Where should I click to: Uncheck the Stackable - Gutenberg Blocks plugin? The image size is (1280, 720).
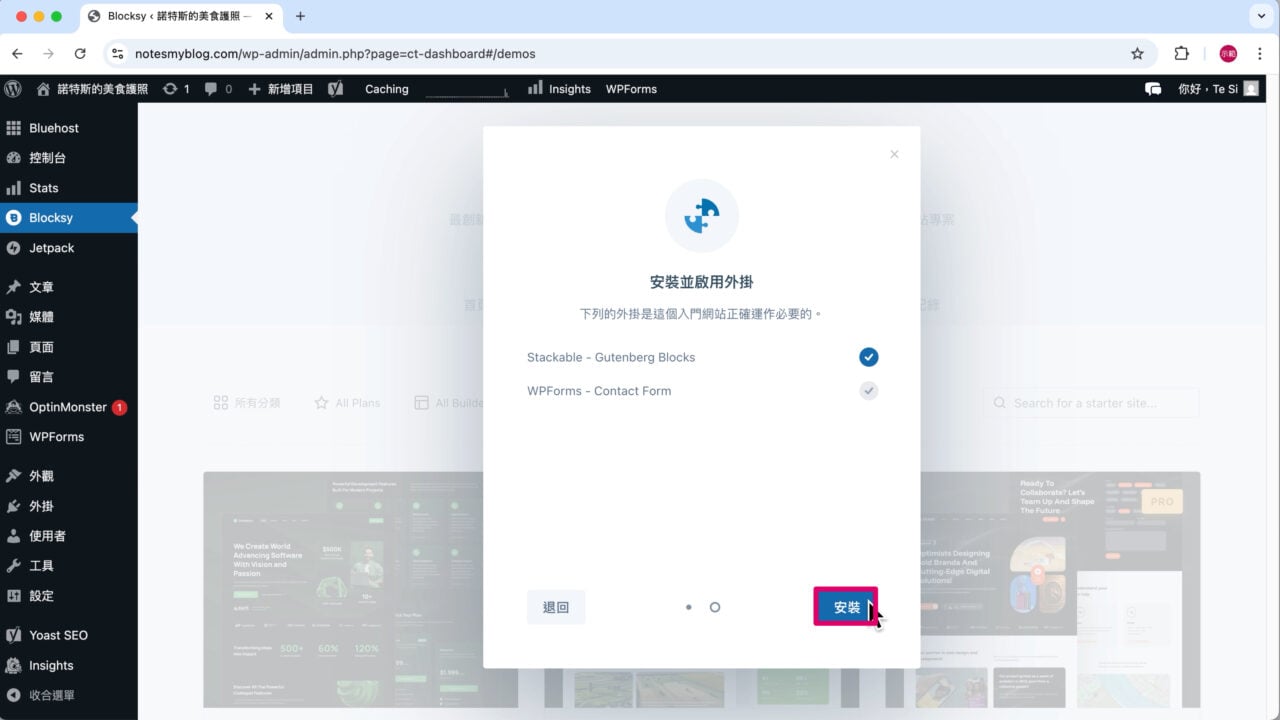click(868, 357)
